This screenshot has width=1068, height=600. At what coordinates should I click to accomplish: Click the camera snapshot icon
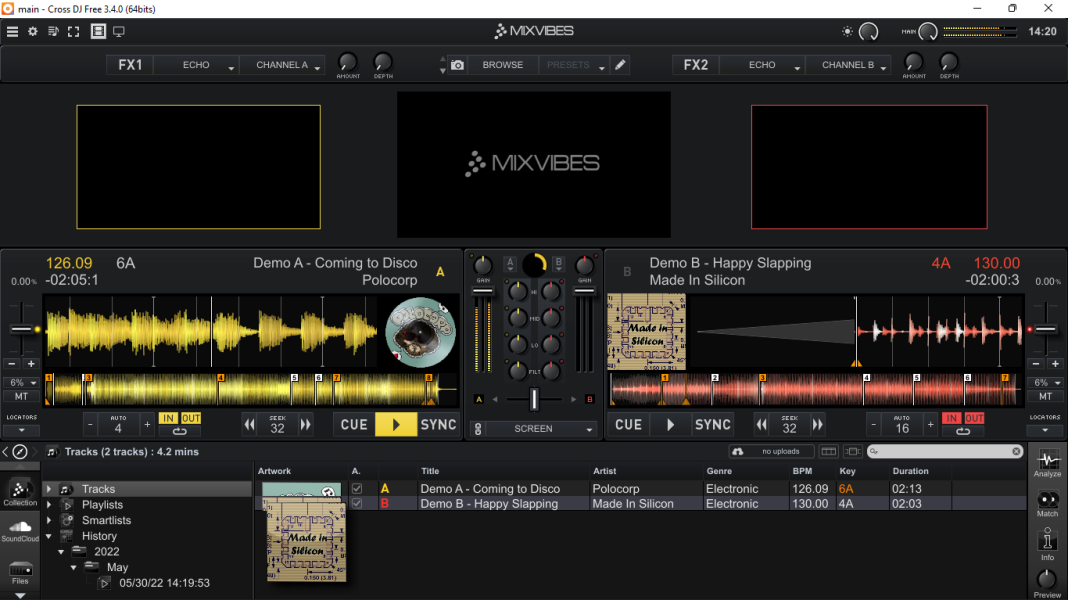pyautogui.click(x=458, y=65)
